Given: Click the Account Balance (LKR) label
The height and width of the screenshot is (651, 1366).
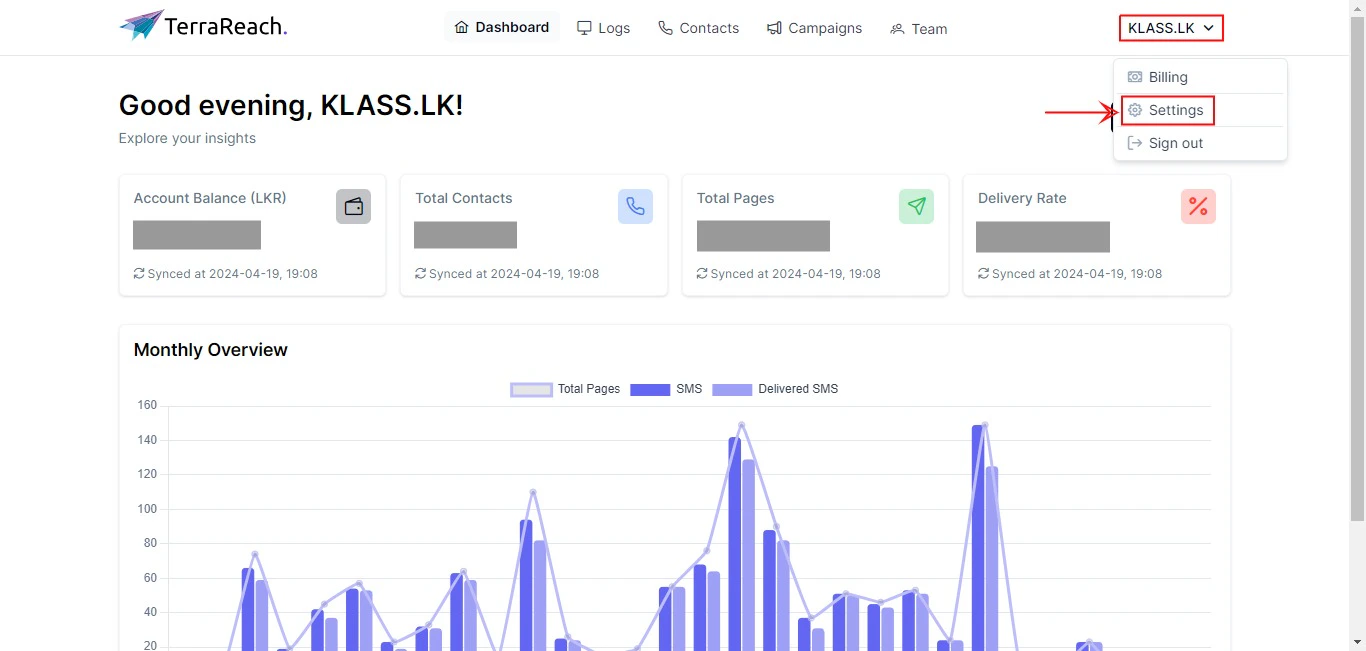Looking at the screenshot, I should pos(210,198).
